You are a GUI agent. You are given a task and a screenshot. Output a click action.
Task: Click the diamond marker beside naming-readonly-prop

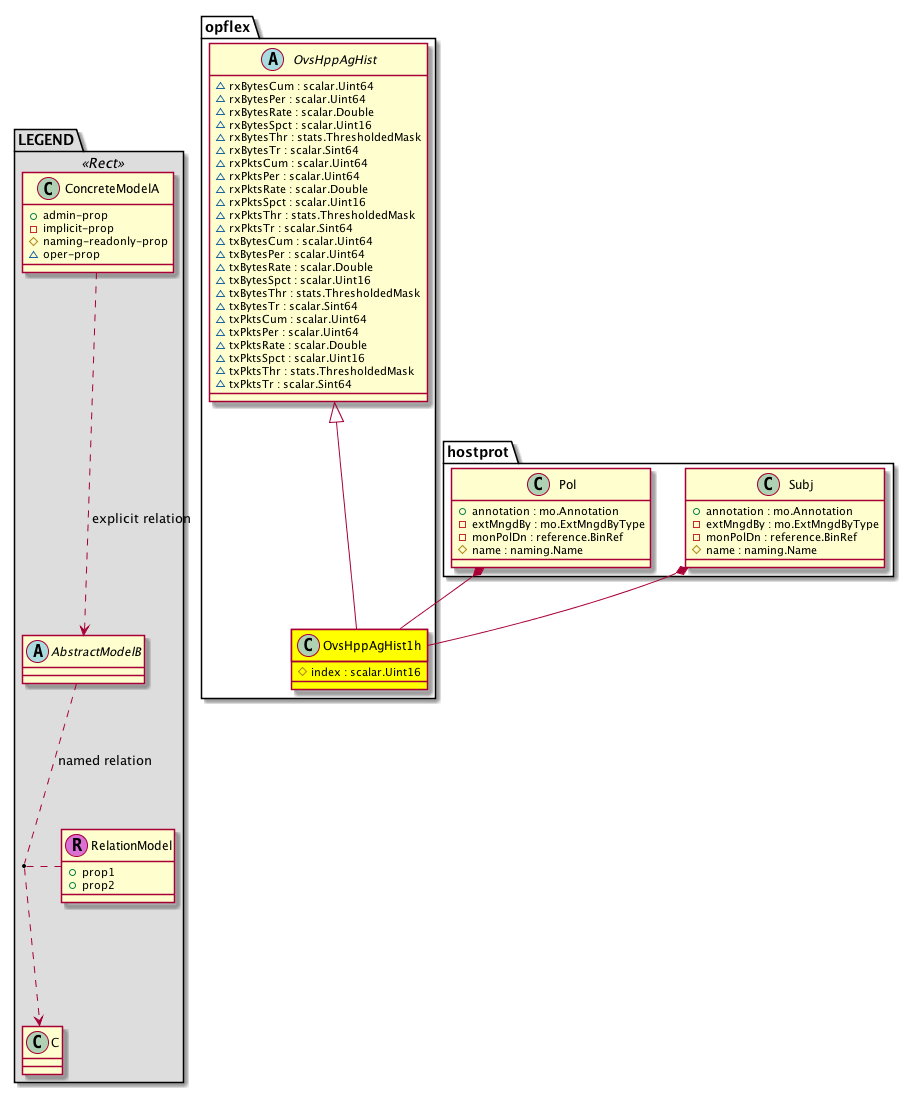(x=34, y=241)
